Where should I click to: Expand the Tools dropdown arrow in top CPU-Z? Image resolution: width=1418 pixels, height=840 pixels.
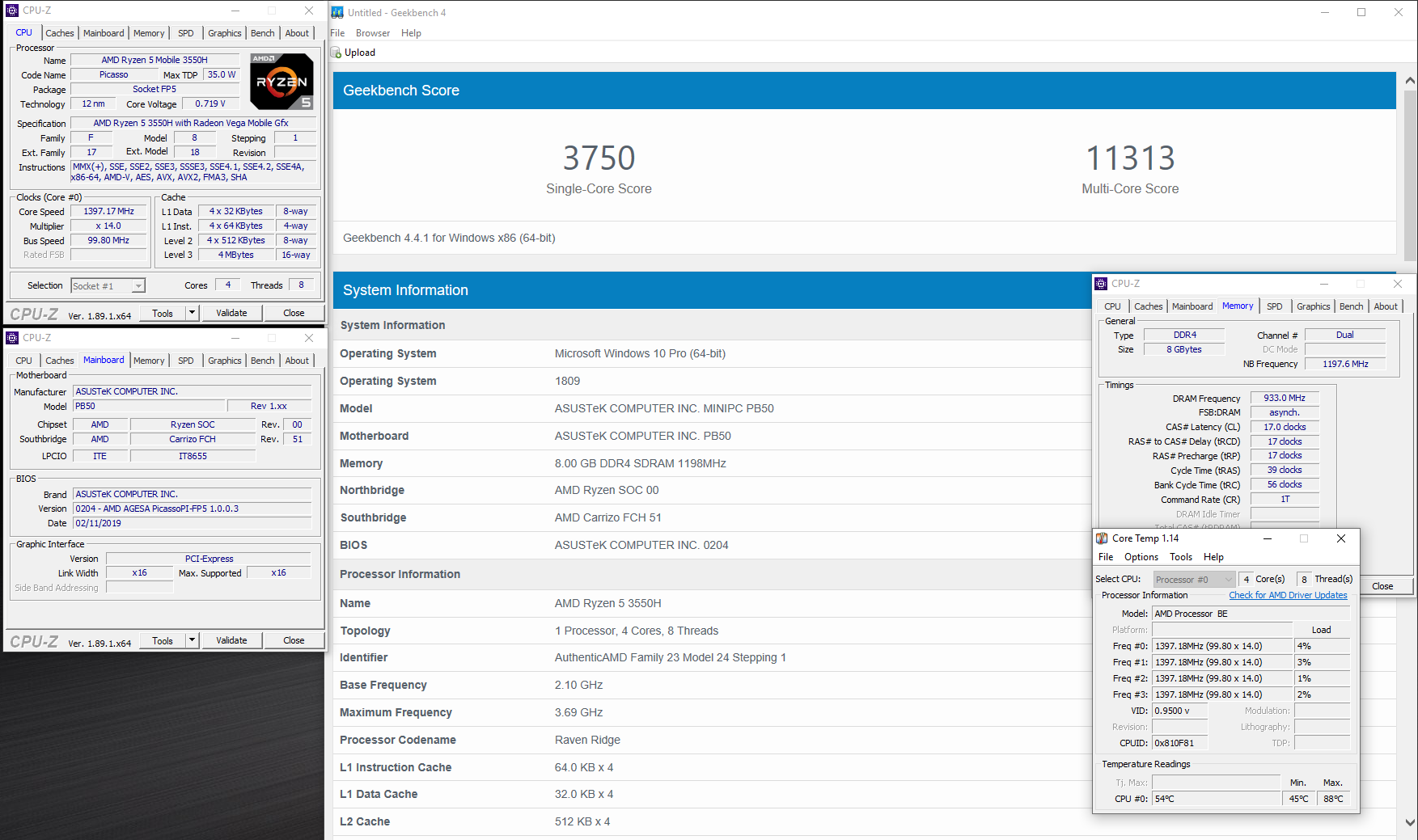[193, 313]
